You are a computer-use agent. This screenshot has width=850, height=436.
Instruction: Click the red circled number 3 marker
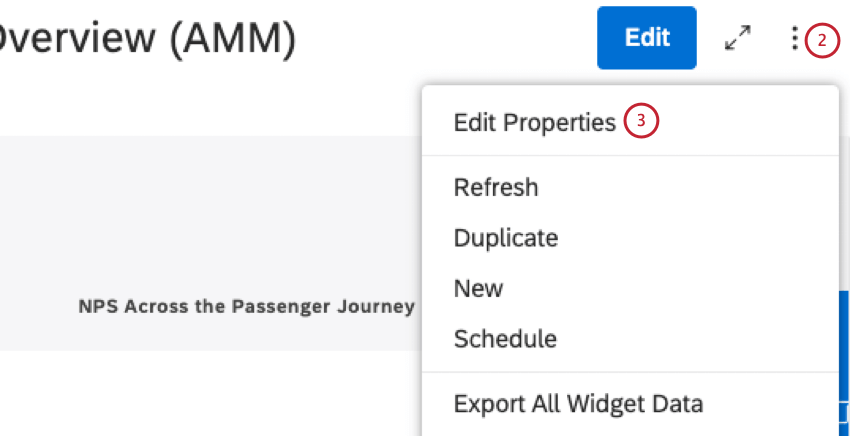tap(641, 122)
